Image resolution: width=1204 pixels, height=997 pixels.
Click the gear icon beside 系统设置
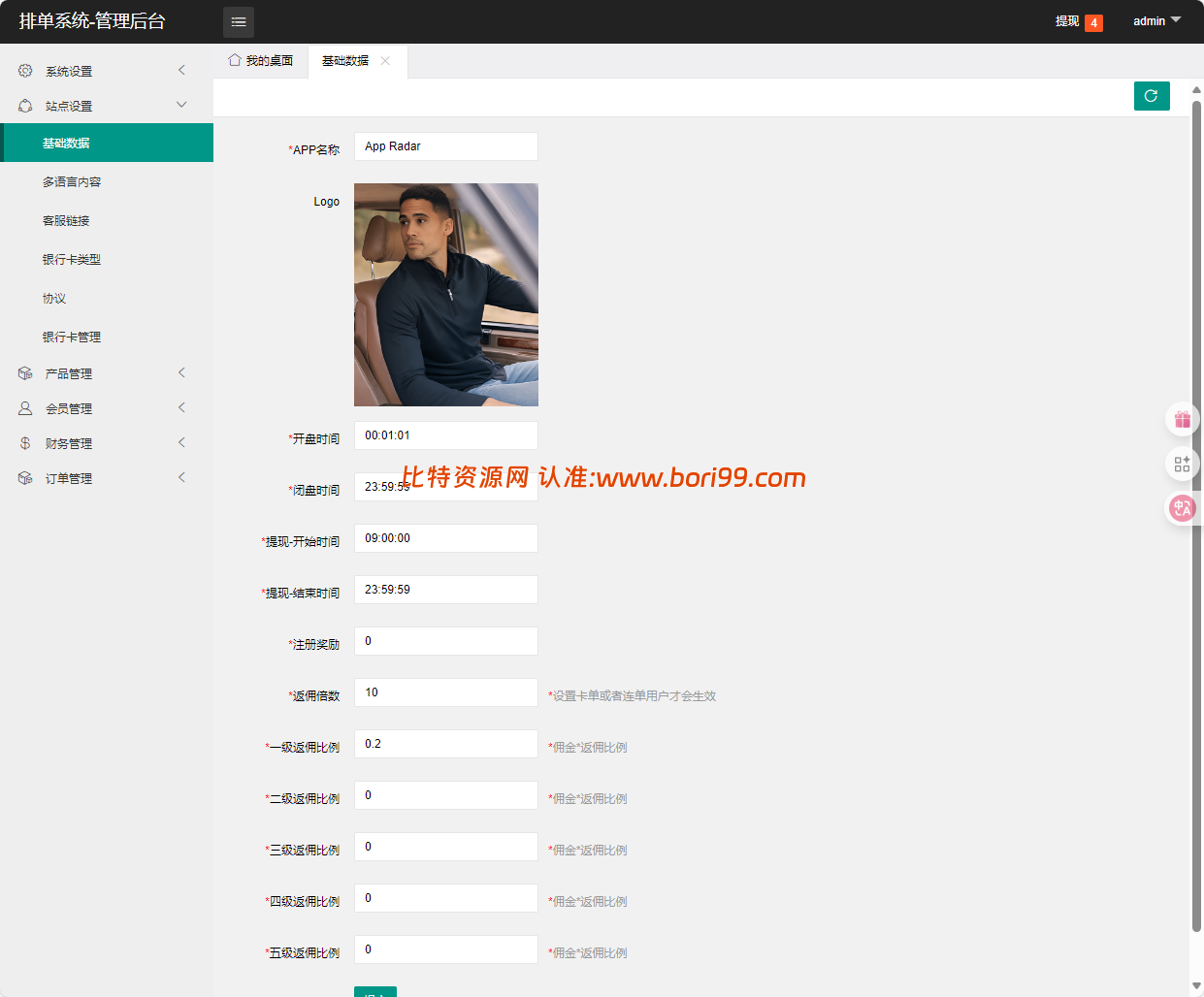[25, 71]
